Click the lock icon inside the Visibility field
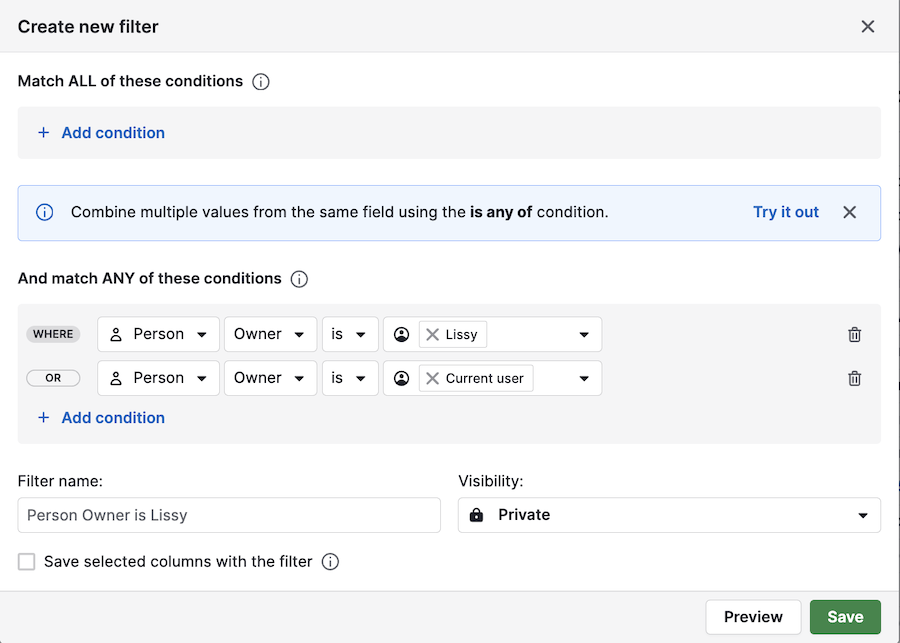The image size is (900, 643). pyautogui.click(x=477, y=515)
